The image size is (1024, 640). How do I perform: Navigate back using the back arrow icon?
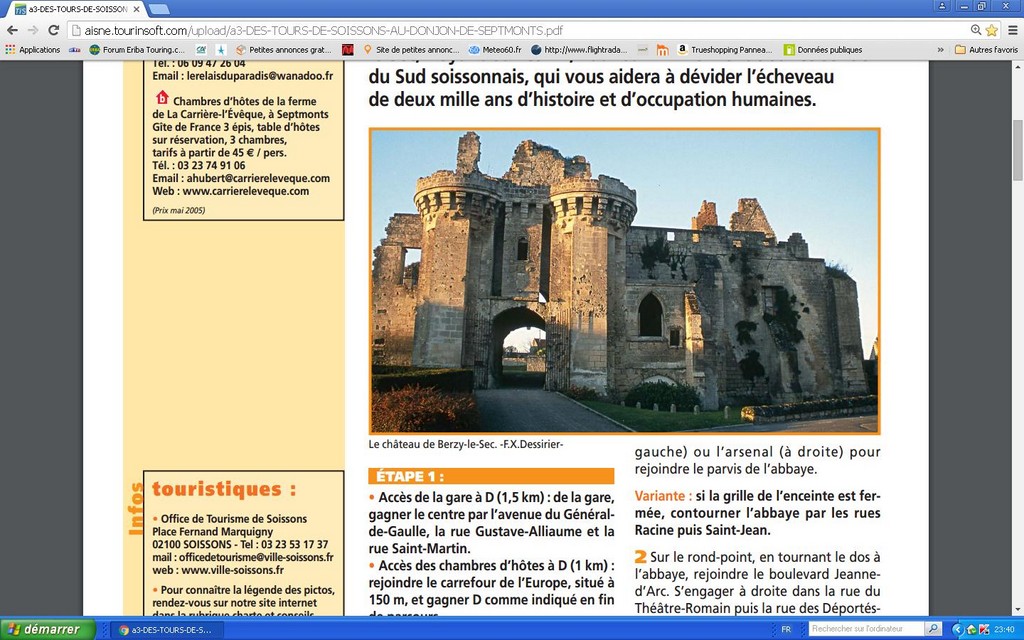10,28
